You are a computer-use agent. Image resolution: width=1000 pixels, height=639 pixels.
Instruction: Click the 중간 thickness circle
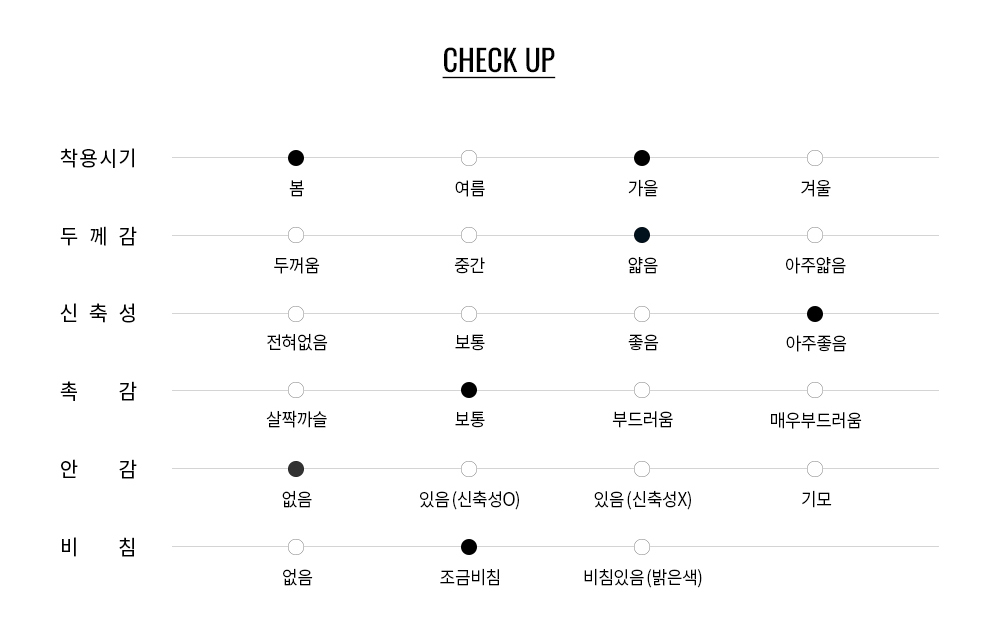tap(469, 235)
